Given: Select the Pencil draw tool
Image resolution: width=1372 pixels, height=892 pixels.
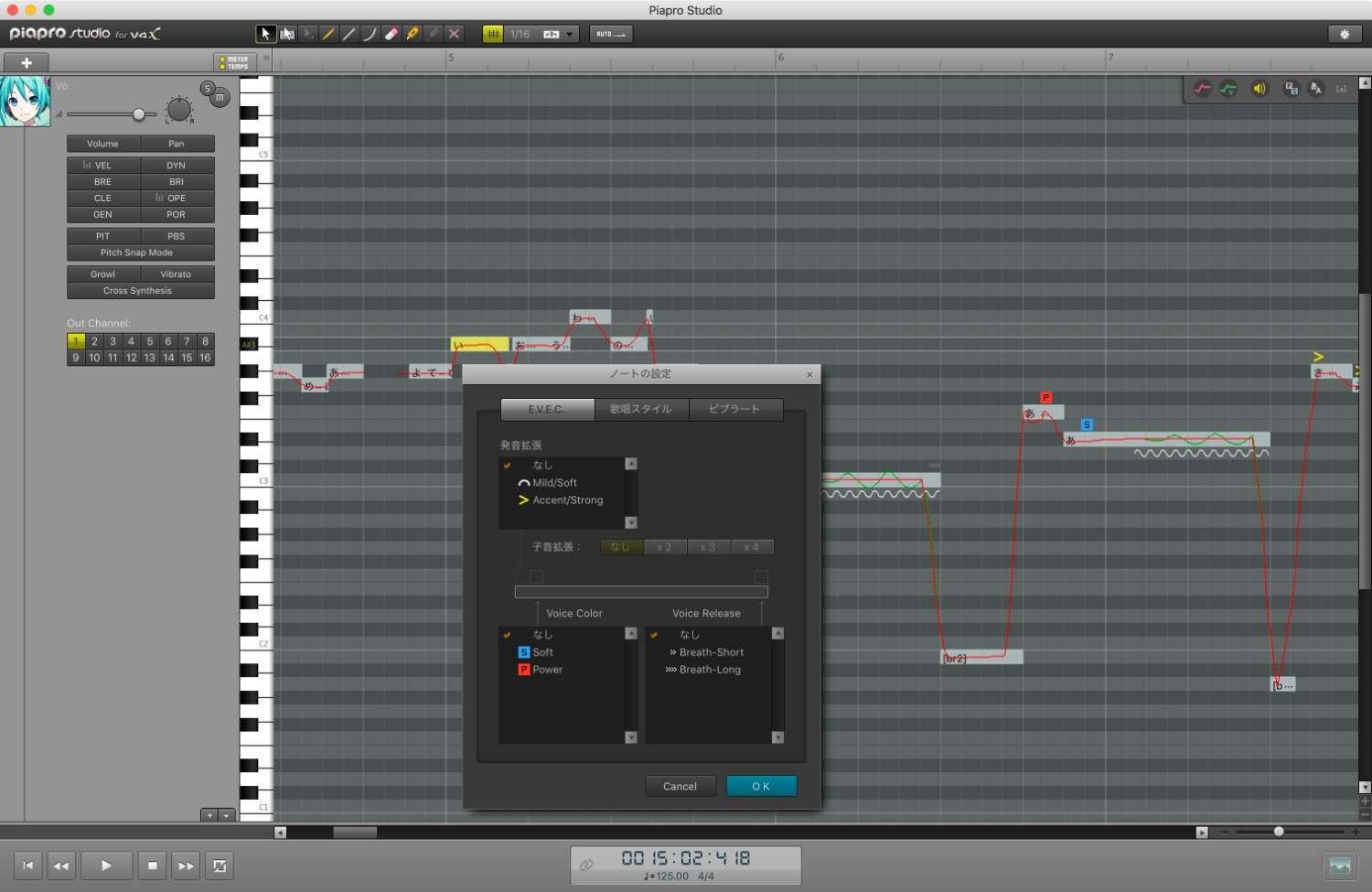Looking at the screenshot, I should [x=328, y=34].
